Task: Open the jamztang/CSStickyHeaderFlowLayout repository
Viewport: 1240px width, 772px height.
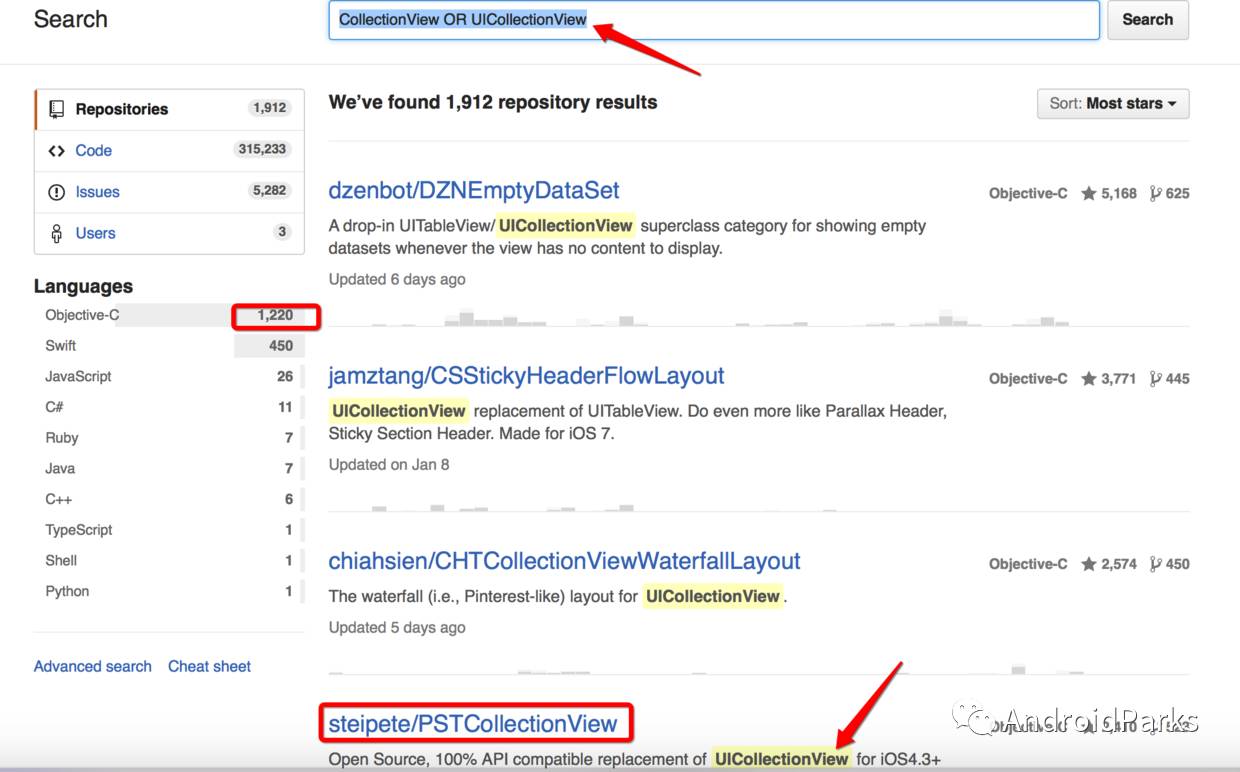Action: [527, 376]
